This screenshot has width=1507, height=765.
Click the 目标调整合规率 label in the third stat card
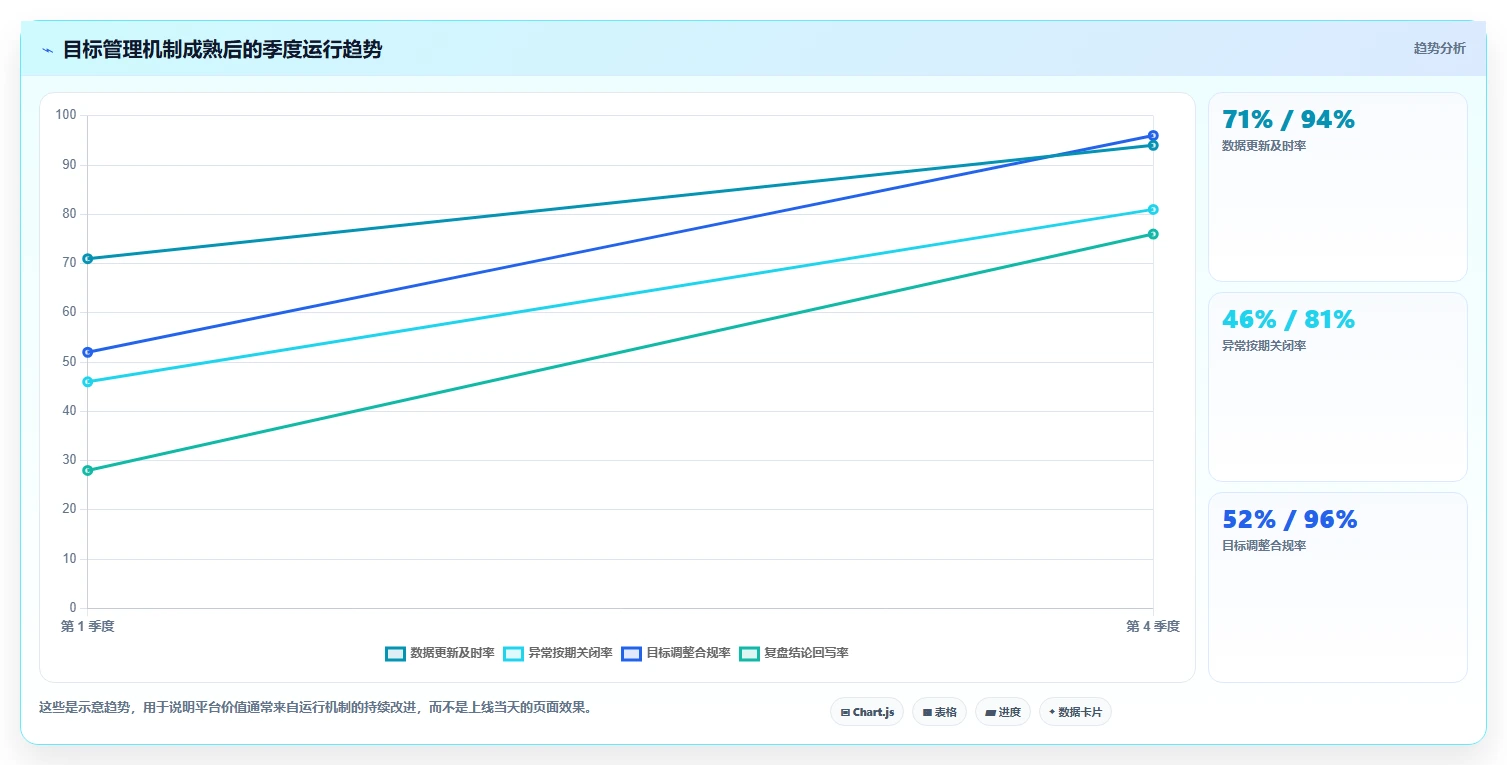(1264, 546)
